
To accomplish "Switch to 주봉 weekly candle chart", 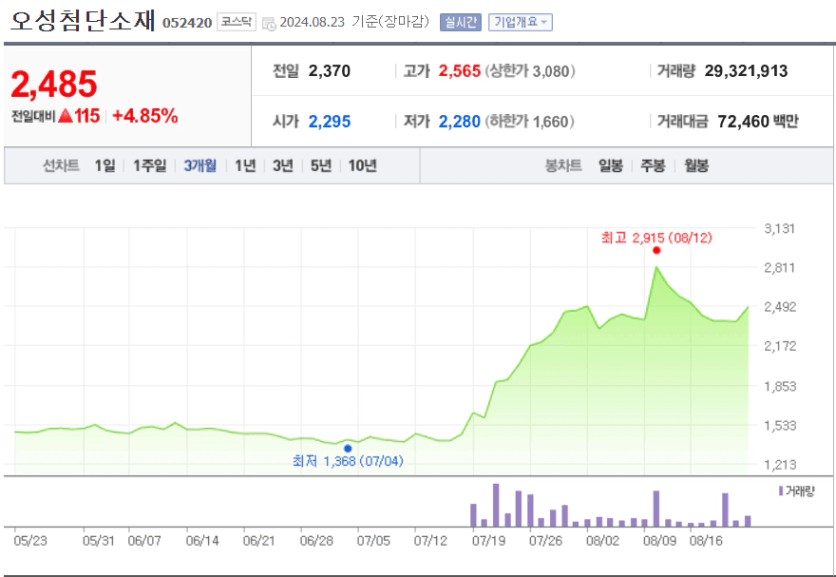I will 653,166.
